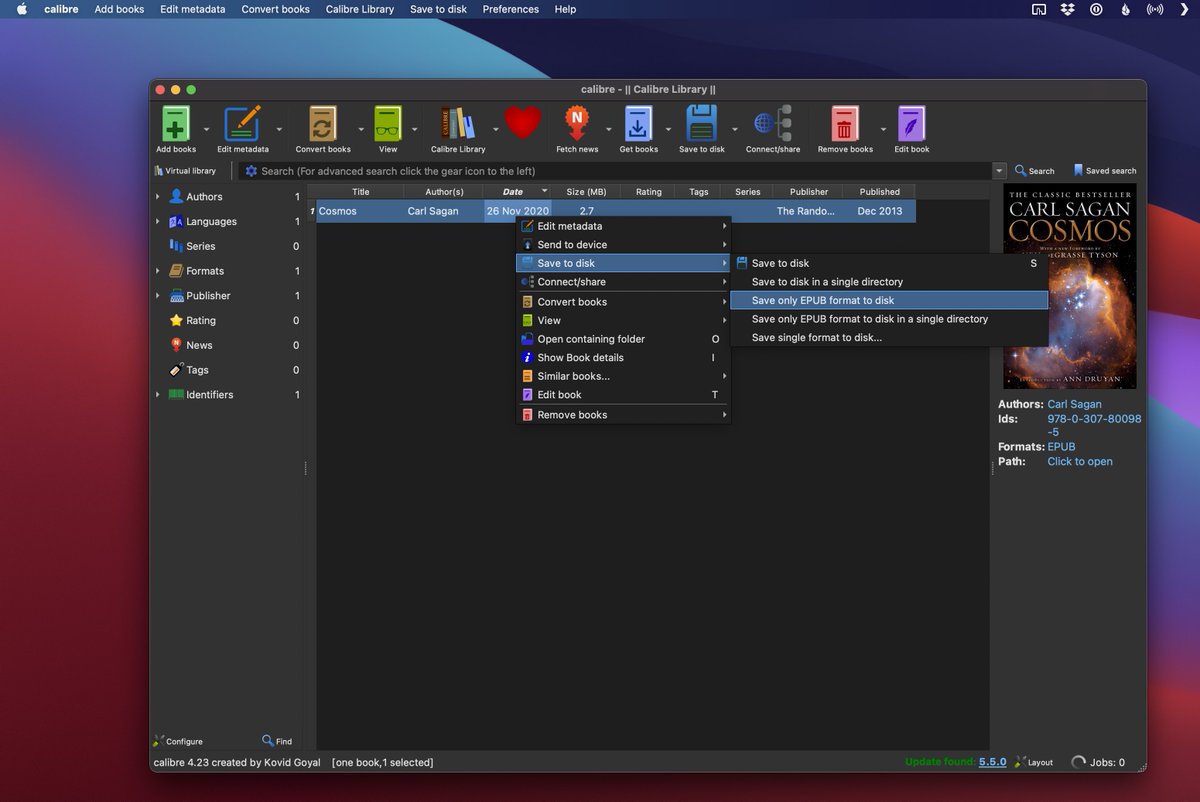The height and width of the screenshot is (802, 1200).
Task: Click the Add books toolbar icon
Action: coord(176,124)
